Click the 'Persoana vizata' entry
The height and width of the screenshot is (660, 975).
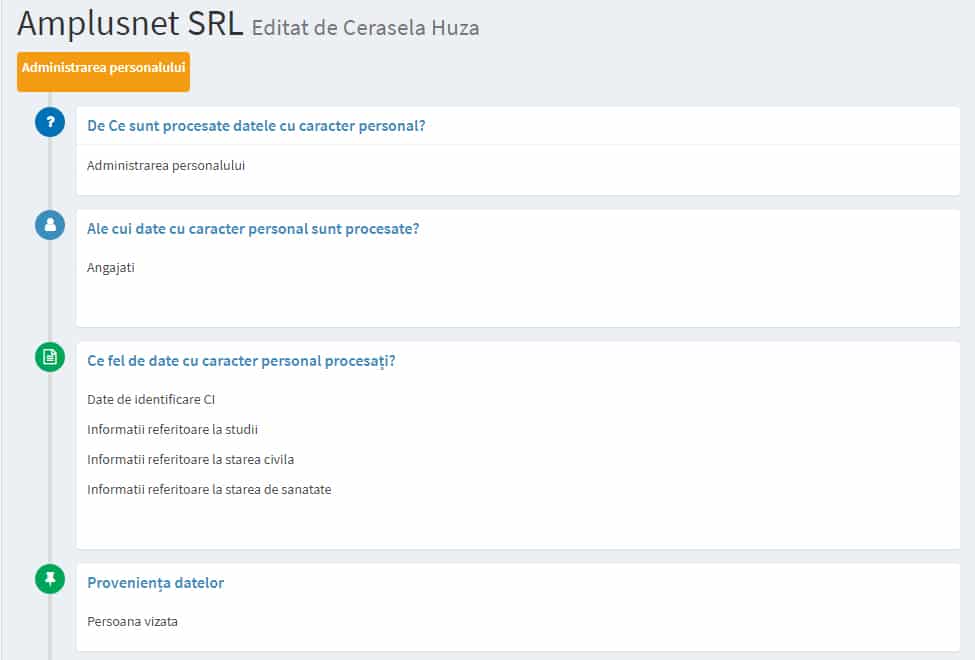132,621
